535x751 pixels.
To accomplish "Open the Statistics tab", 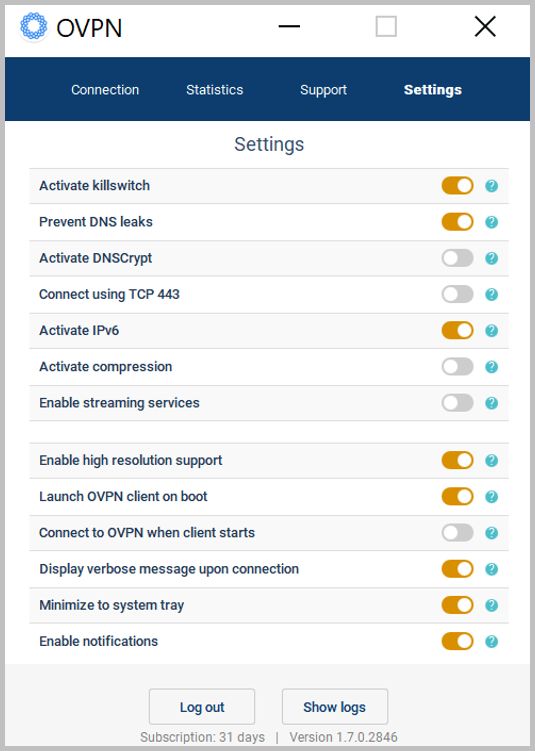I will pos(215,90).
